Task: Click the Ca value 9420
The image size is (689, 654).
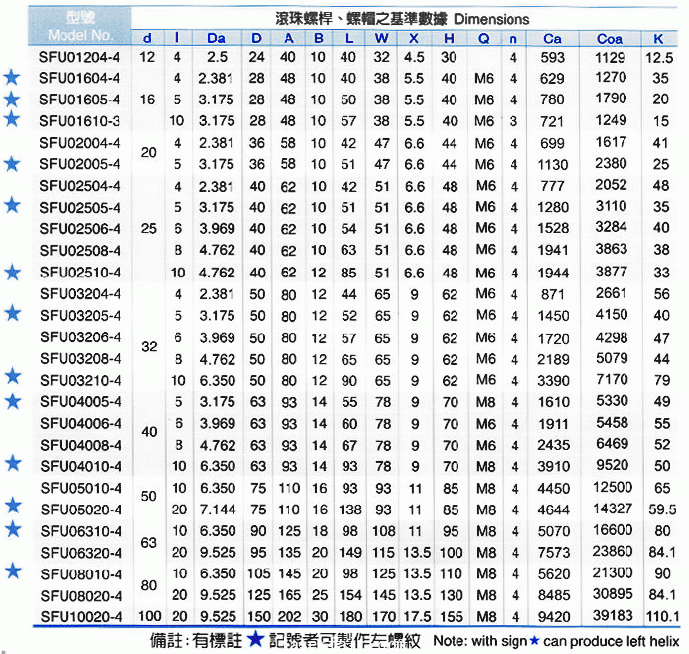Action: (x=552, y=615)
